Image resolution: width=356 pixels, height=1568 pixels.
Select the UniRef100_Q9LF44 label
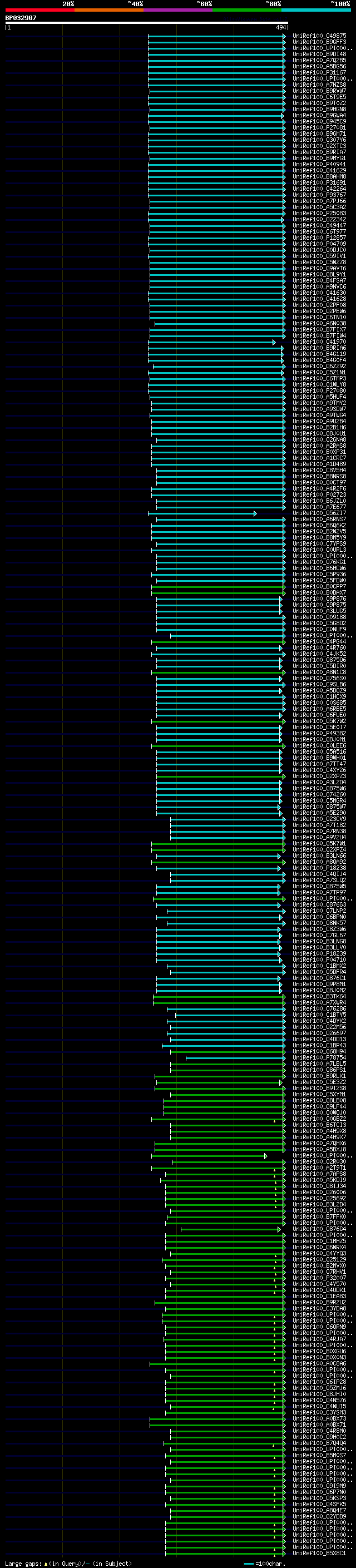pyautogui.click(x=319, y=1106)
